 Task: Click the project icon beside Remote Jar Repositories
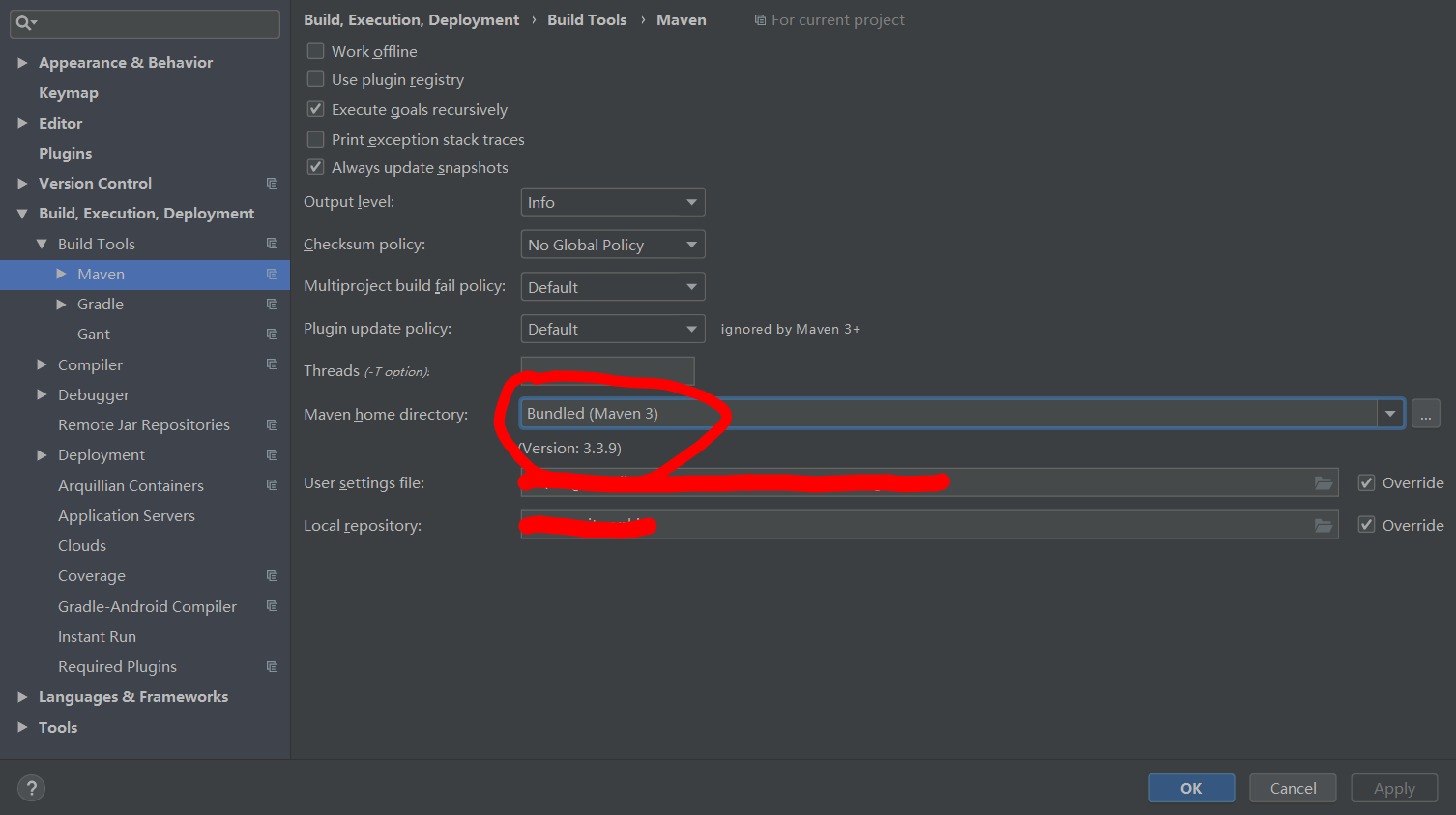point(272,425)
